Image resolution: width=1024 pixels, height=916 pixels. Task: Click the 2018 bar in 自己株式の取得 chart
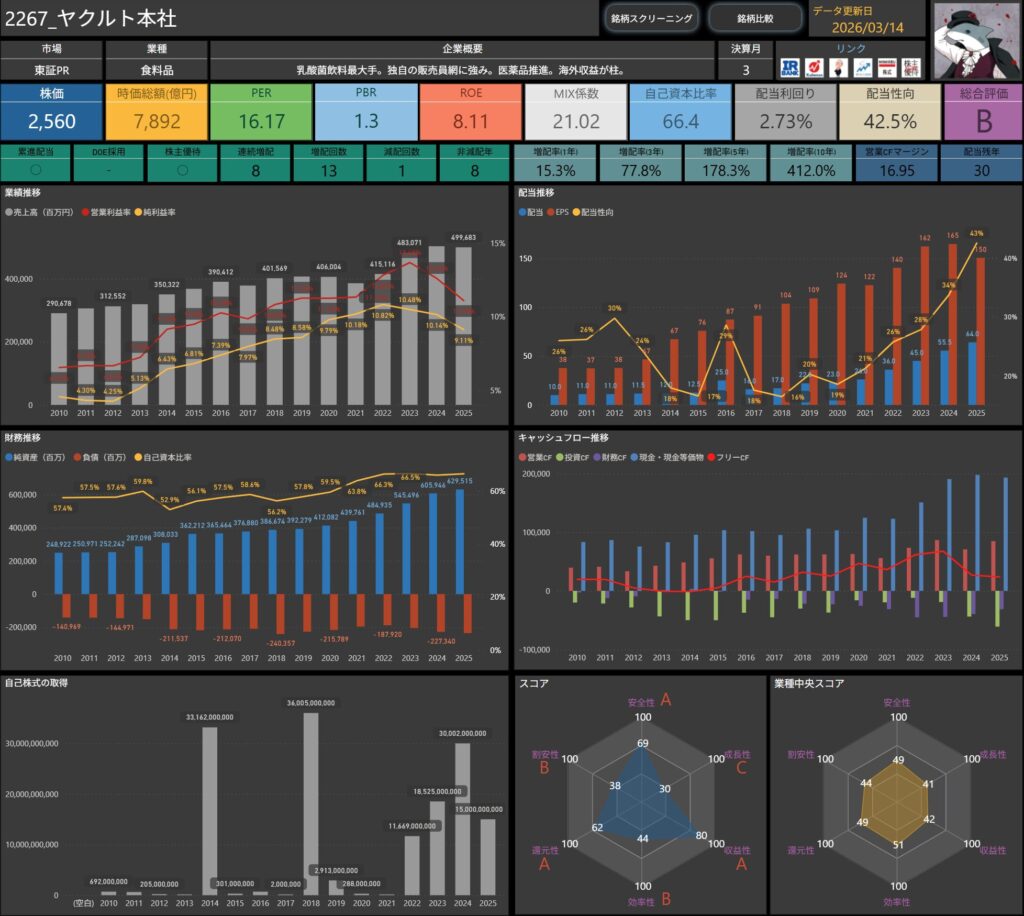click(x=309, y=803)
